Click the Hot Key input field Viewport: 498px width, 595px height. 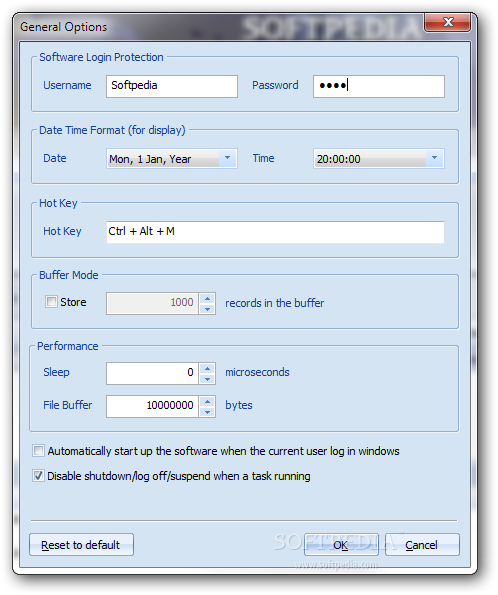coord(275,232)
